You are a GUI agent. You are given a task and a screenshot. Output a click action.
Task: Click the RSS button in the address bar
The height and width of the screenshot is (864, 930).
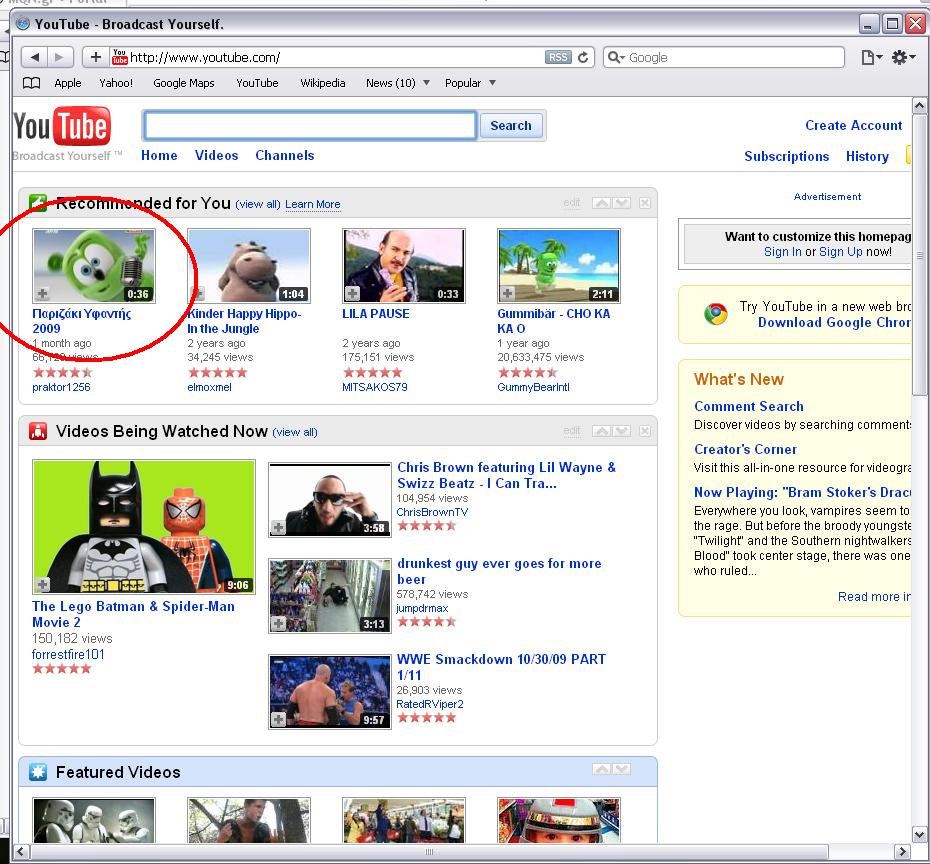557,58
